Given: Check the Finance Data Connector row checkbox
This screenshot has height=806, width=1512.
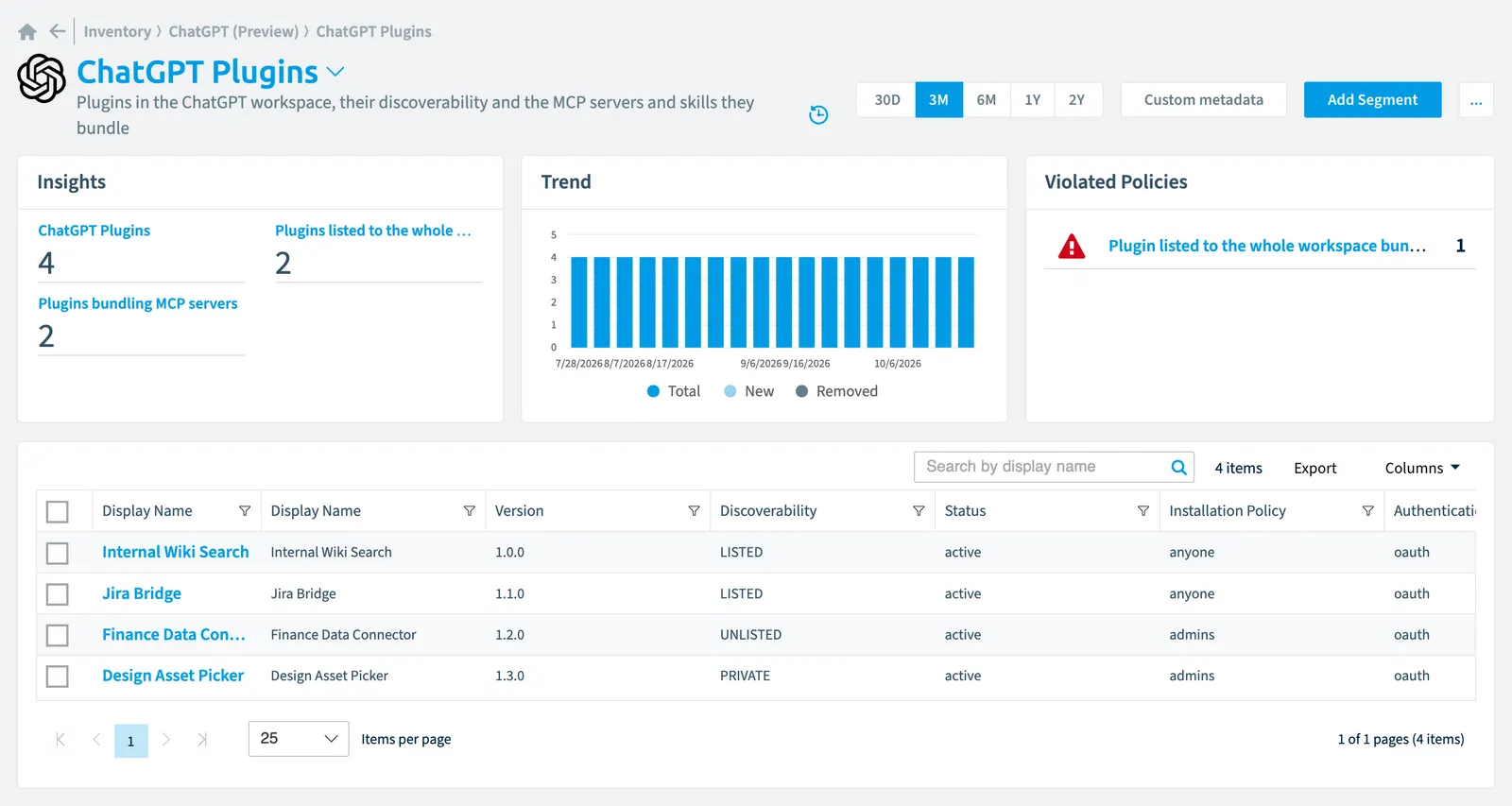Looking at the screenshot, I should [58, 635].
